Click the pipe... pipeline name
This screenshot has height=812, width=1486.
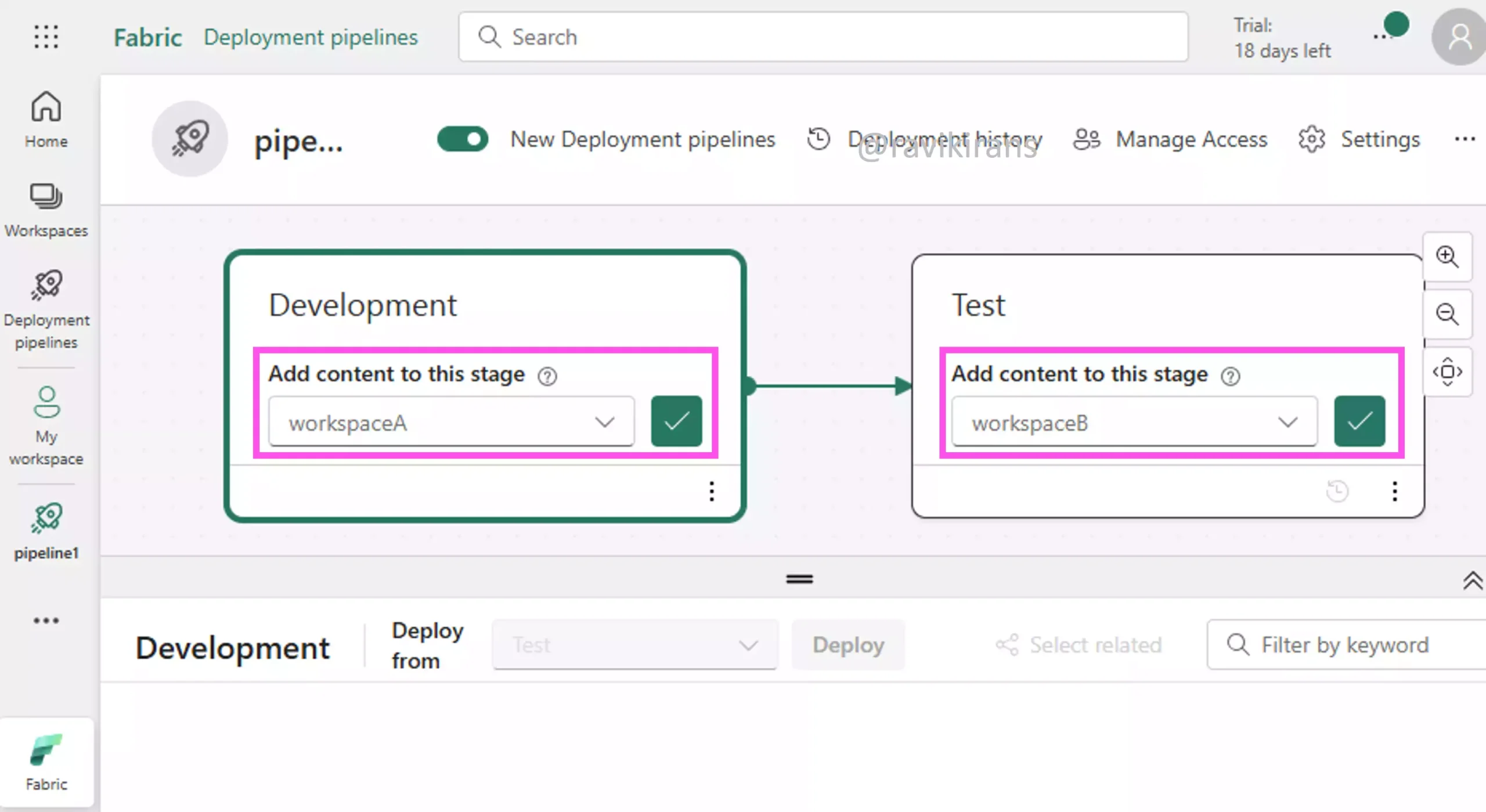tap(298, 141)
